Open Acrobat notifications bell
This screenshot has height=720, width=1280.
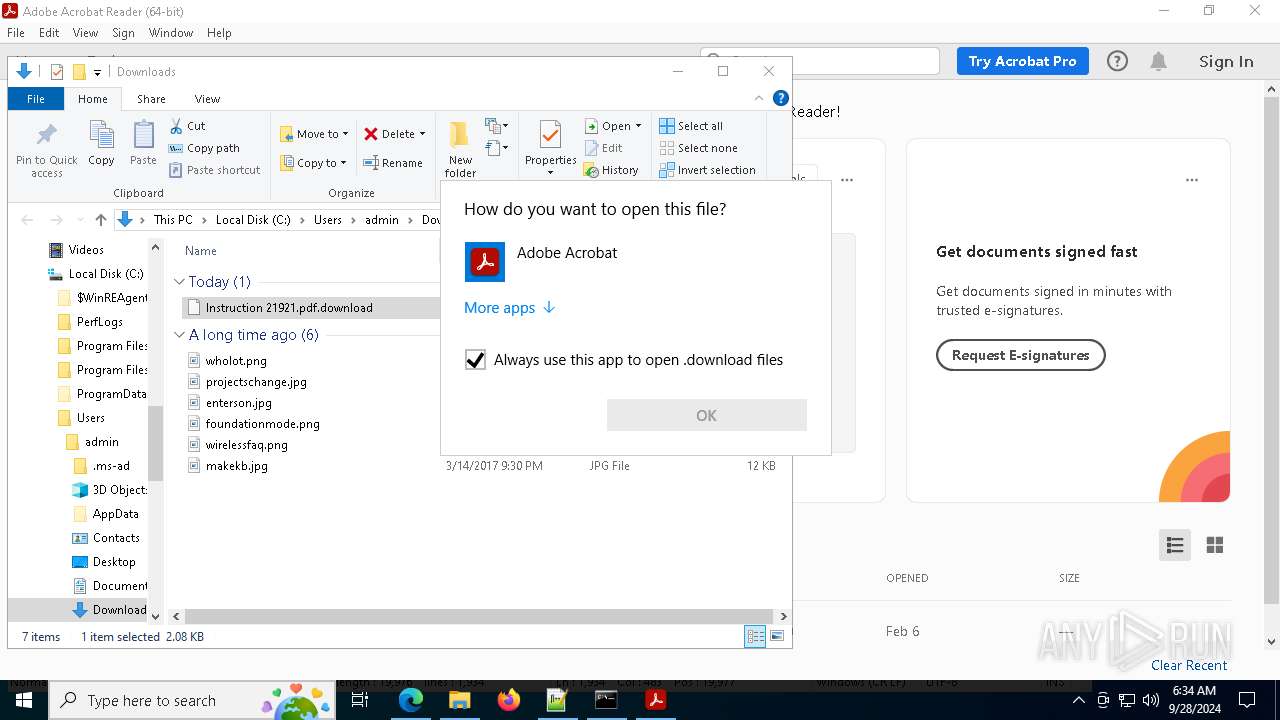click(x=1158, y=61)
